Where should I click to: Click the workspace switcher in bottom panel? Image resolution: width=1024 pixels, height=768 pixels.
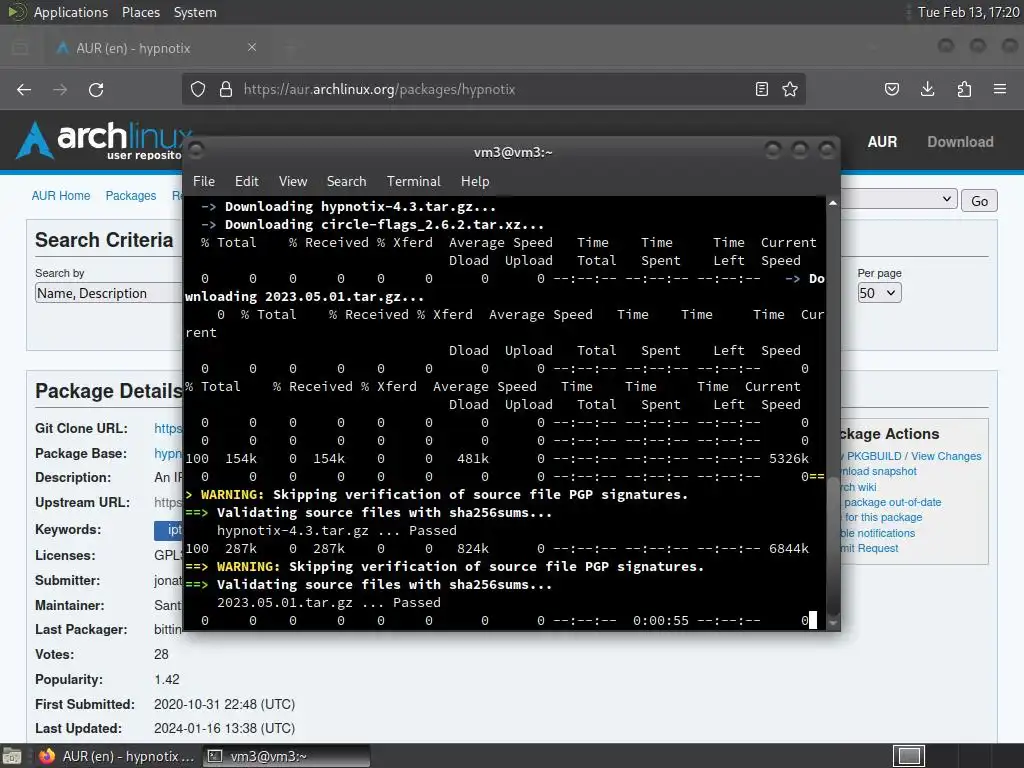[909, 756]
